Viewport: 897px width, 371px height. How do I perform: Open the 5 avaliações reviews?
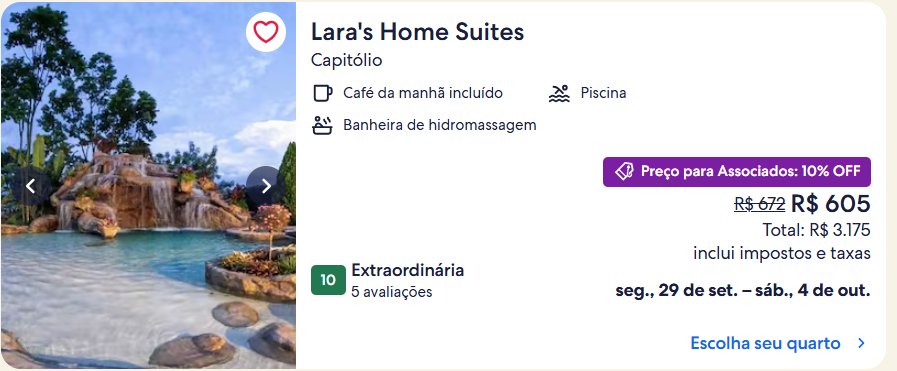click(392, 292)
